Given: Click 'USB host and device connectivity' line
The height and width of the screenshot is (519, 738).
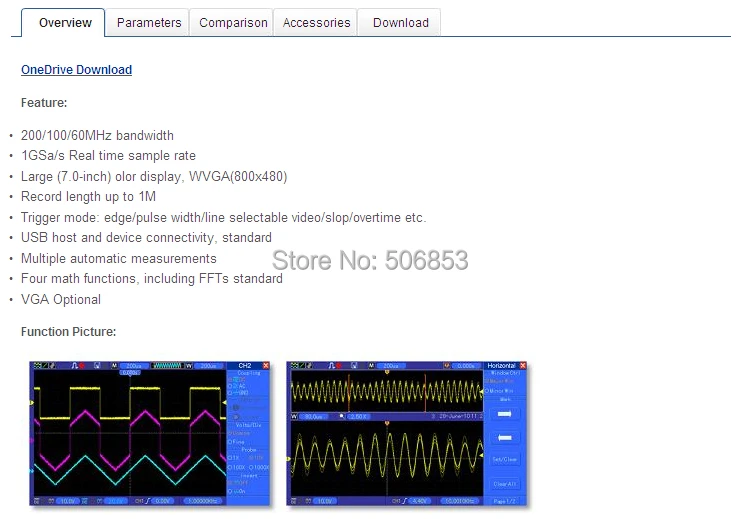Looking at the screenshot, I should pyautogui.click(x=146, y=238).
